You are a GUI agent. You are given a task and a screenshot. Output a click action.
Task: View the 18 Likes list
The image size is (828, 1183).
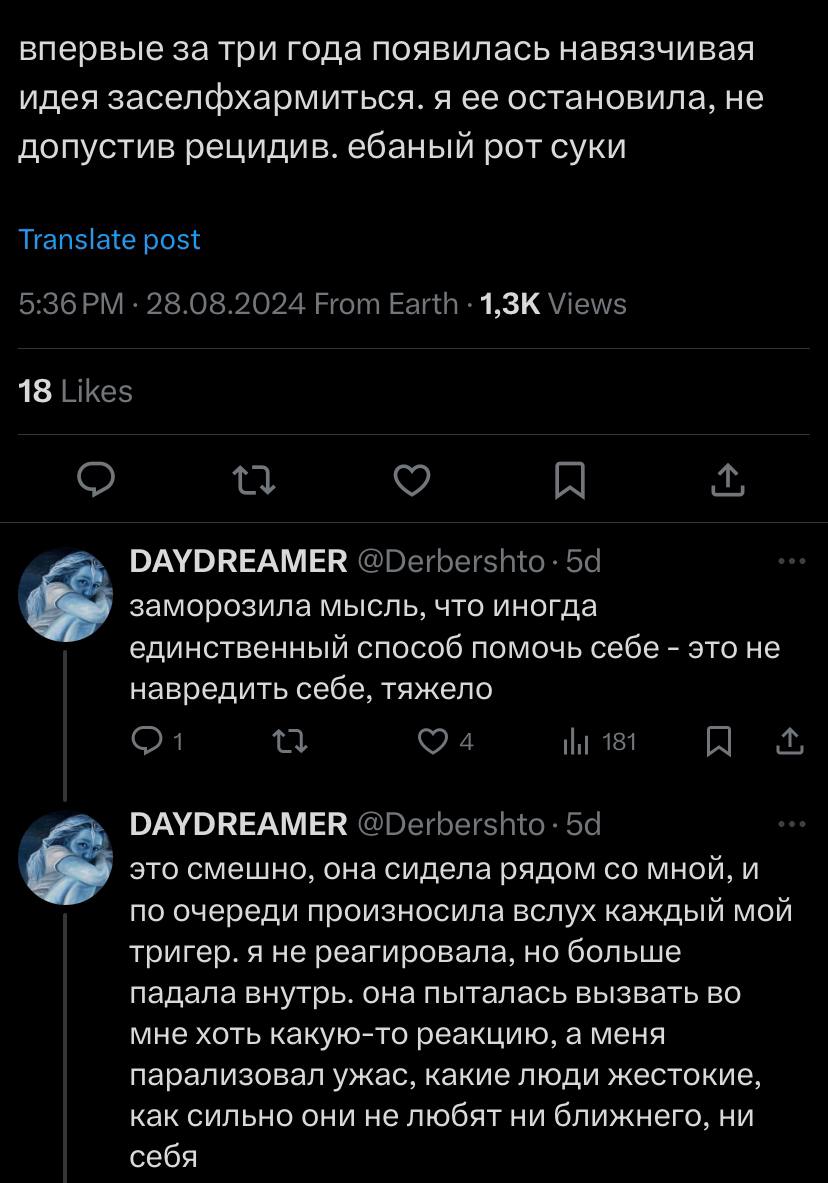tap(76, 391)
